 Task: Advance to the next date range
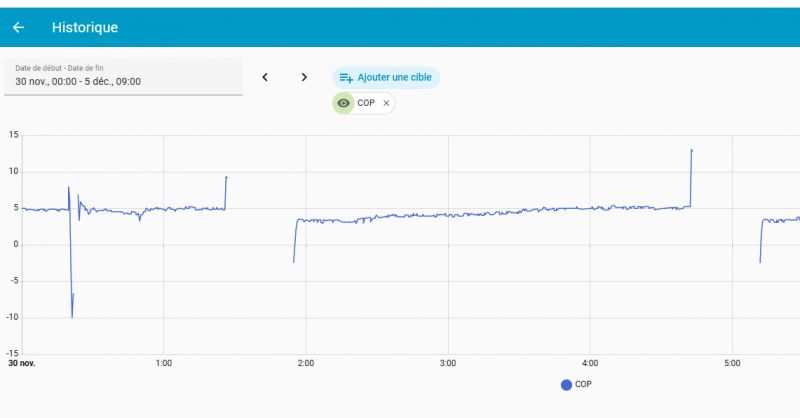(x=304, y=77)
